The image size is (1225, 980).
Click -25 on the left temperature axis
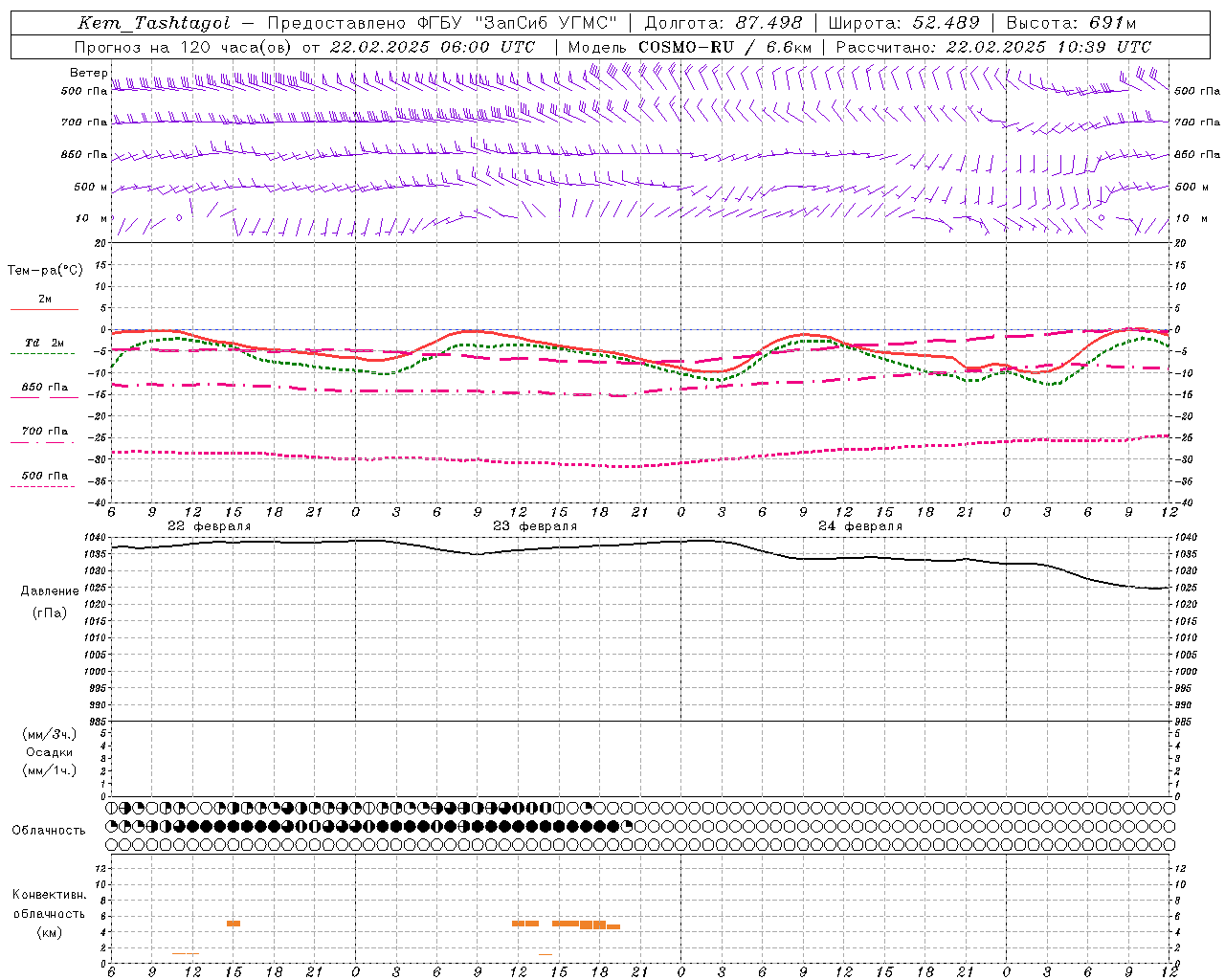tap(100, 437)
